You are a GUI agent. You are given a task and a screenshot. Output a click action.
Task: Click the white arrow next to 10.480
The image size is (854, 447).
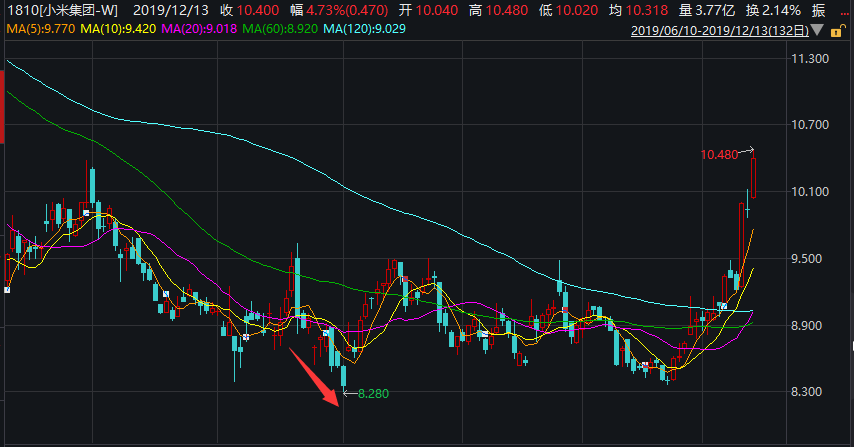click(x=747, y=151)
